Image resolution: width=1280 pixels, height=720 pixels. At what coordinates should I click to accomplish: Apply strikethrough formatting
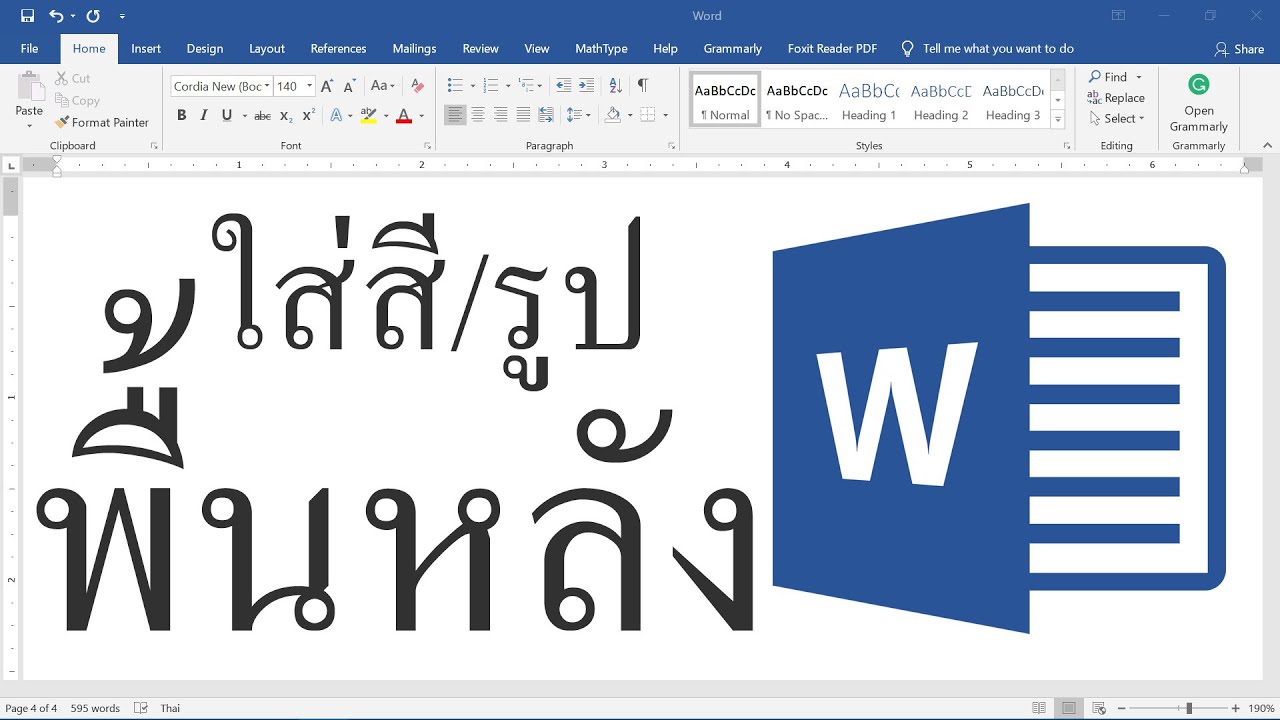pos(262,116)
